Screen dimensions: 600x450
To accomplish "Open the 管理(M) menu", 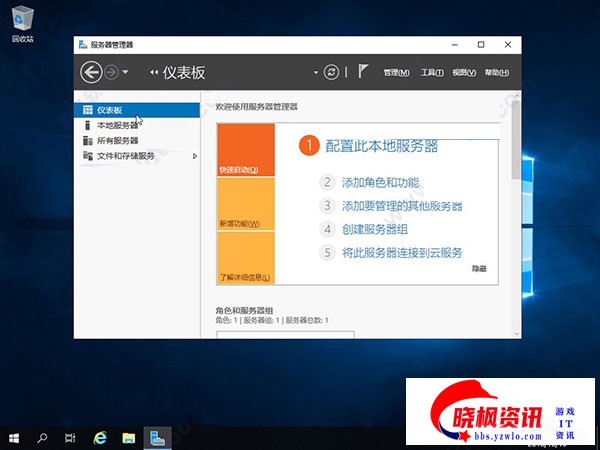I will [396, 73].
